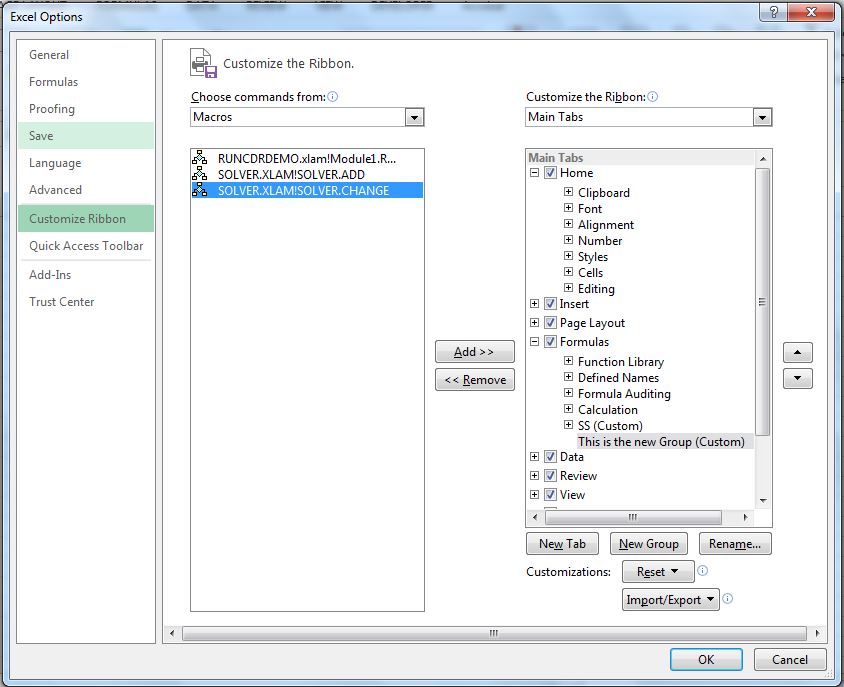Image resolution: width=844 pixels, height=687 pixels.
Task: Expand the Styles group
Action: (568, 256)
